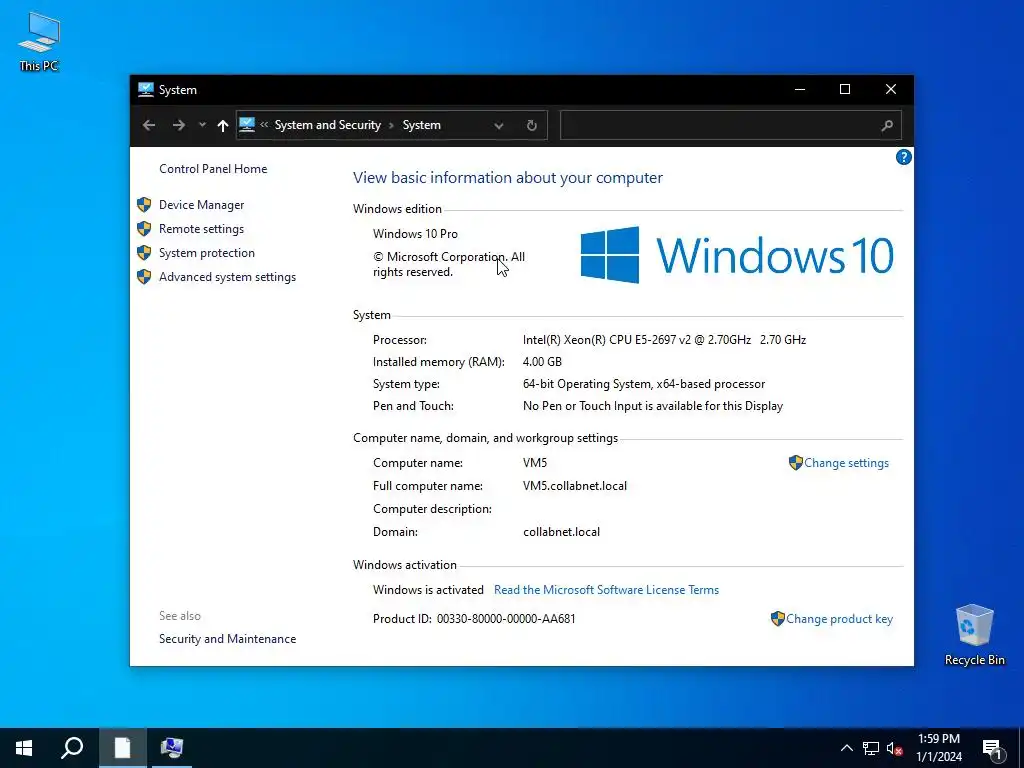Click the computer icon in the address bar
Screen dimensions: 1024x768
point(247,125)
